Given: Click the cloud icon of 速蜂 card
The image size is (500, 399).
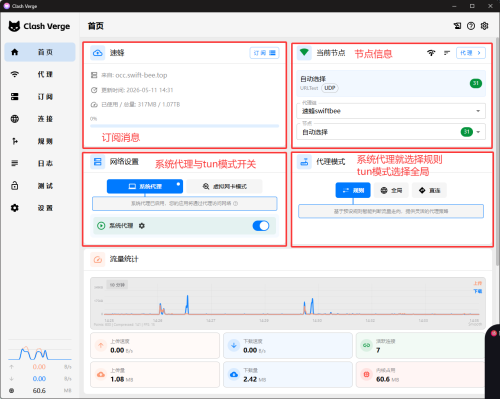Looking at the screenshot, I should (x=98, y=53).
